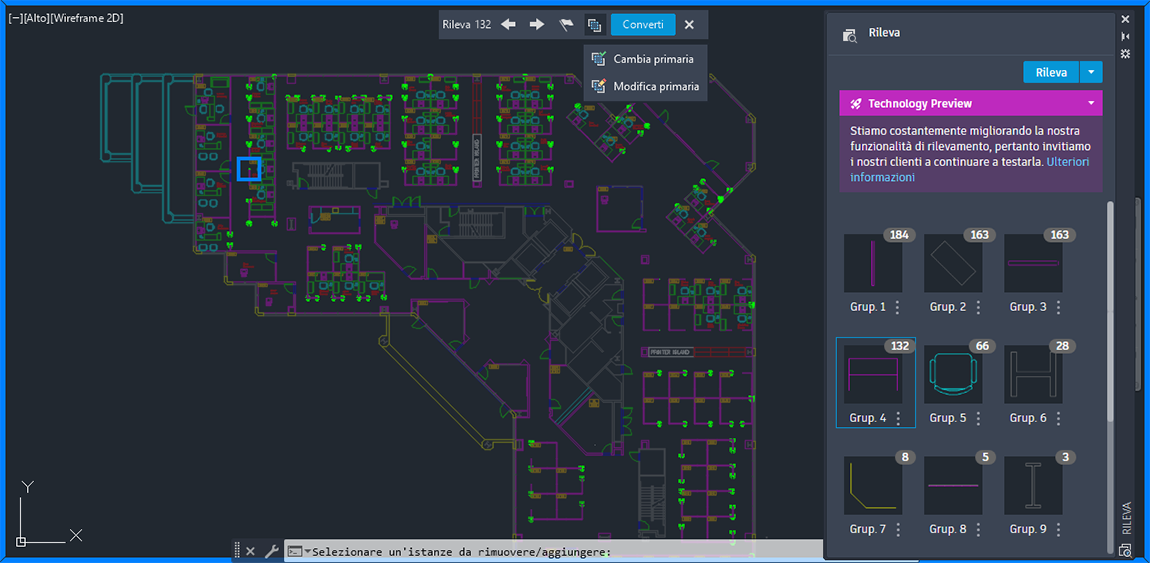Click the wrench customize icon in command line
Image resolution: width=1150 pixels, height=563 pixels.
point(270,551)
